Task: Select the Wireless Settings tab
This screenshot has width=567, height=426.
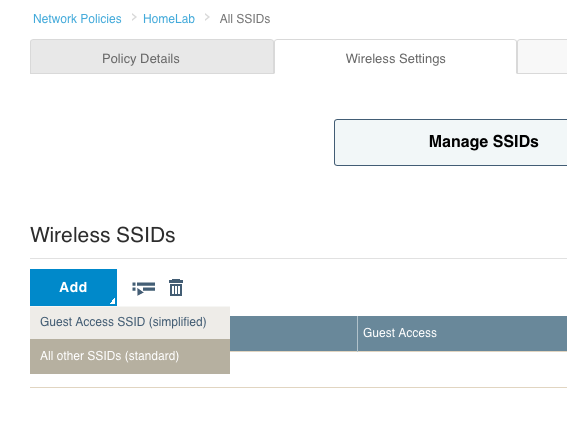Action: tap(395, 58)
